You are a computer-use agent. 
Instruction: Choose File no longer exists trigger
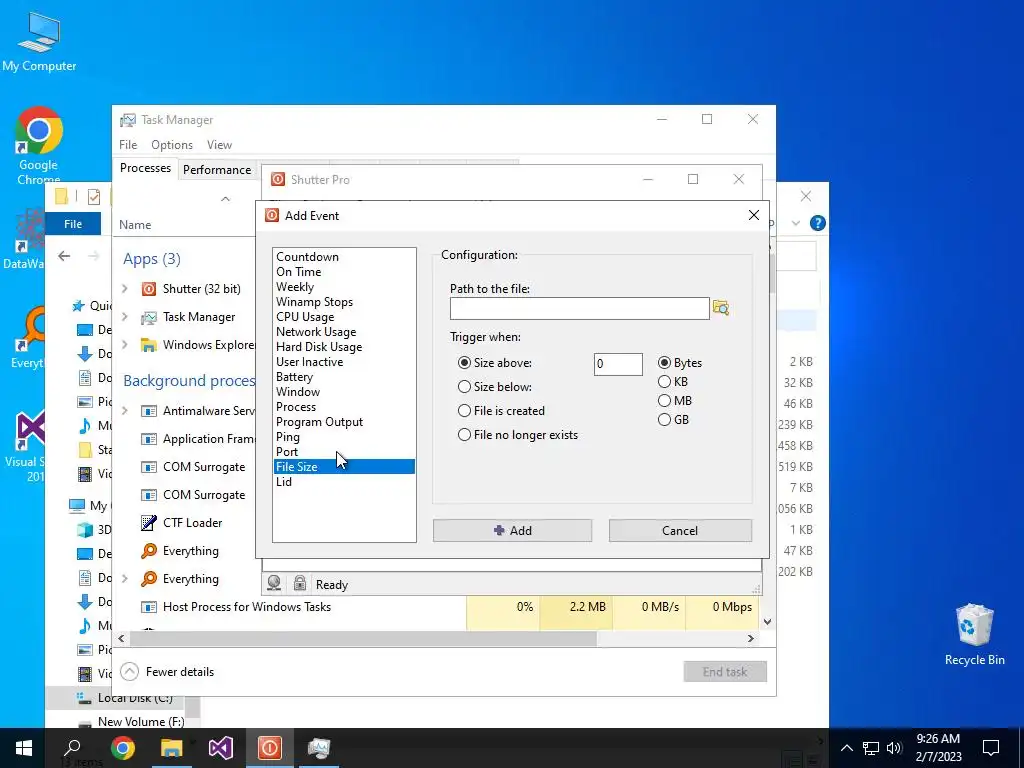coord(464,435)
